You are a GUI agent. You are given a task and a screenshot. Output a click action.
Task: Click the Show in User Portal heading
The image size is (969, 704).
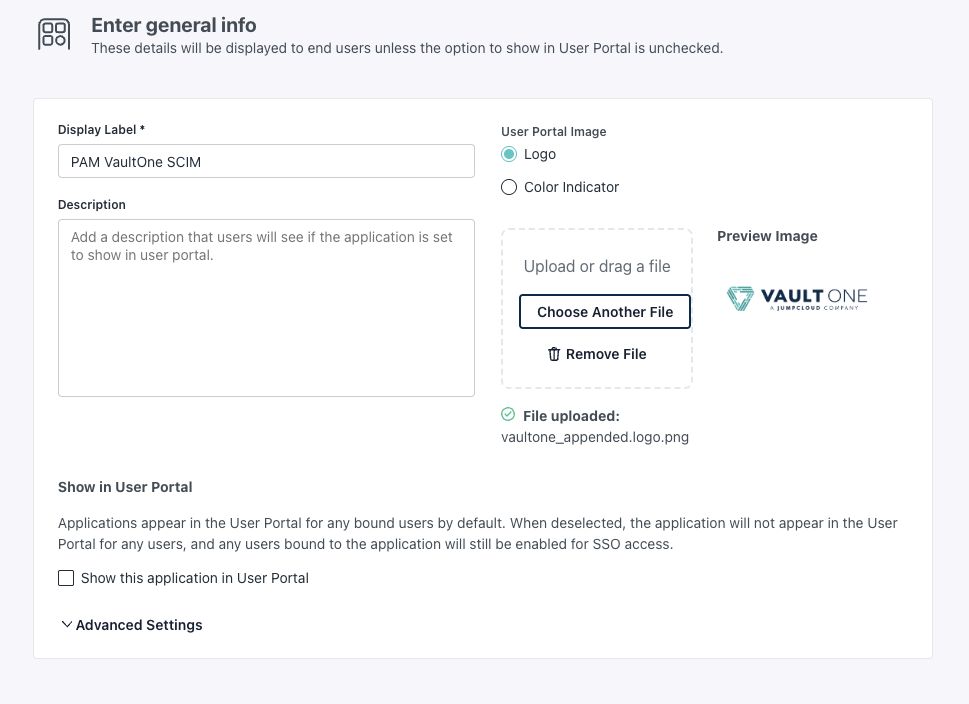(125, 487)
